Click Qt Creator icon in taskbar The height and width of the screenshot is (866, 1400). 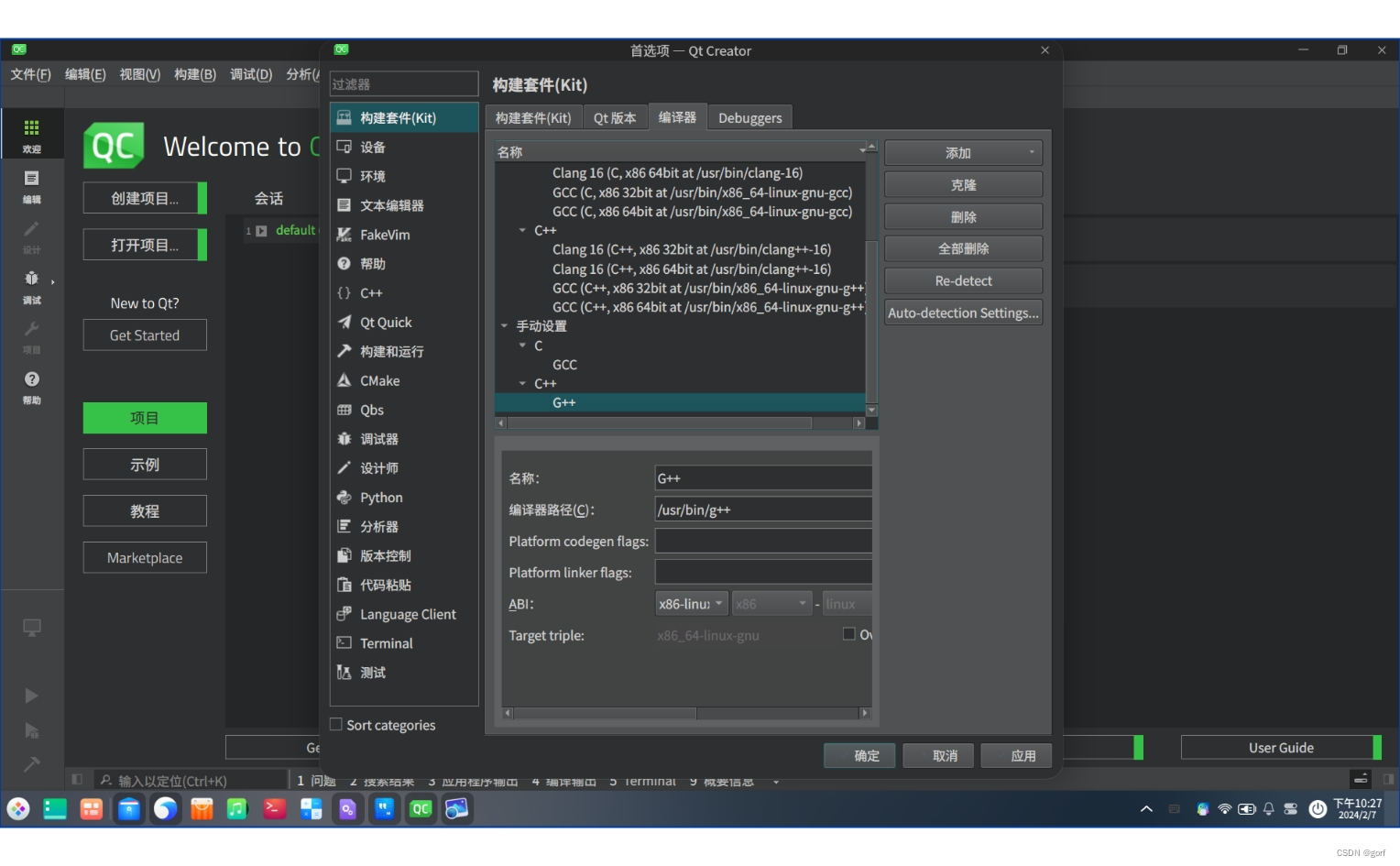click(x=421, y=808)
